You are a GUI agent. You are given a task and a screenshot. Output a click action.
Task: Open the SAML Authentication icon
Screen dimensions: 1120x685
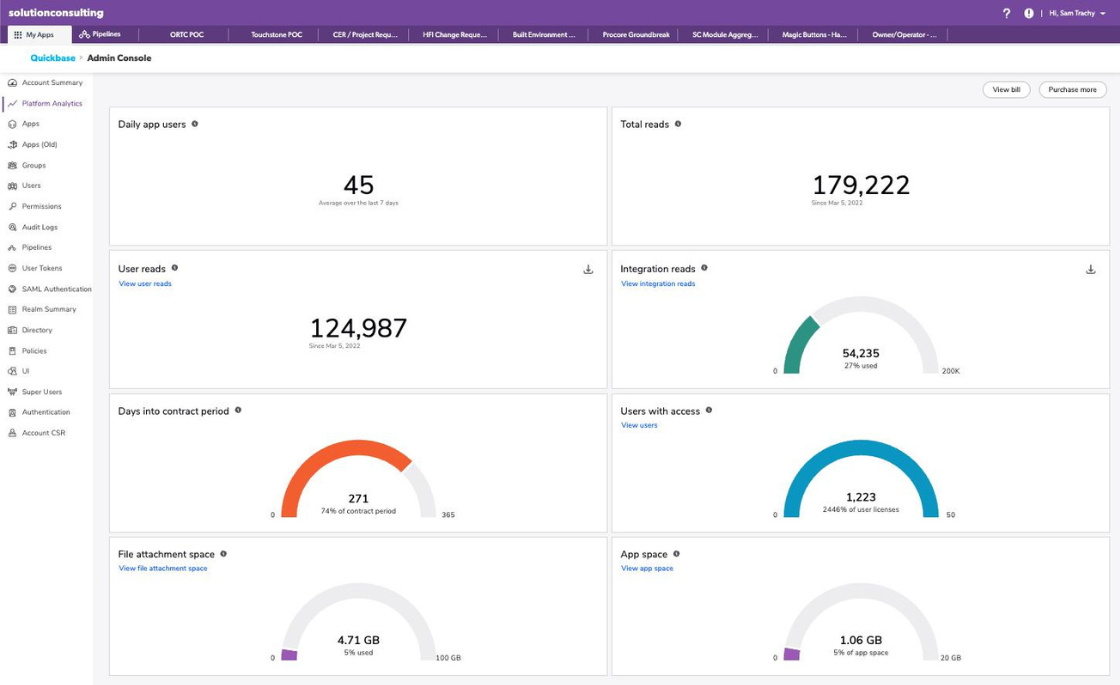click(12, 289)
